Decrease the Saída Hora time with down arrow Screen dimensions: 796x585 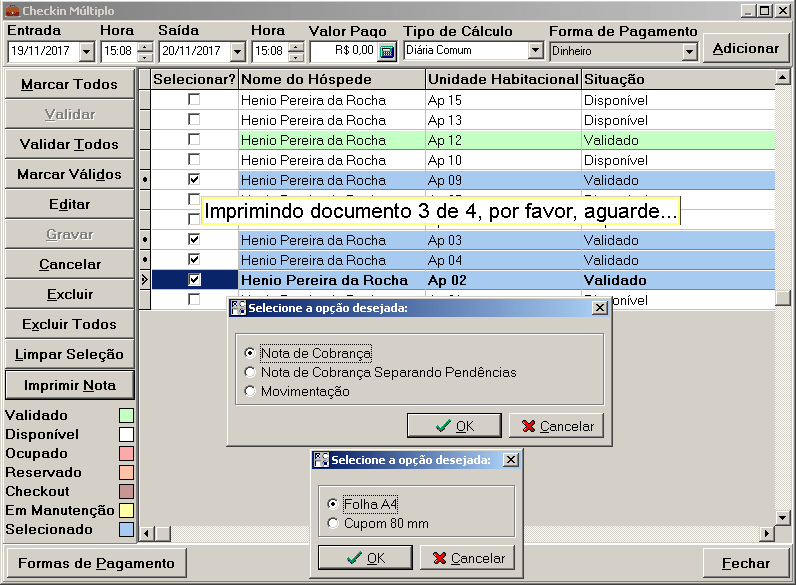(x=296, y=56)
